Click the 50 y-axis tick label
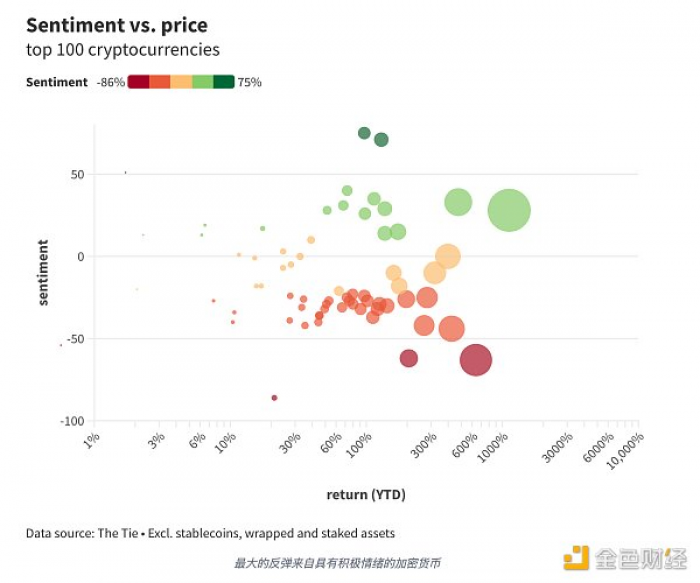 tap(77, 175)
